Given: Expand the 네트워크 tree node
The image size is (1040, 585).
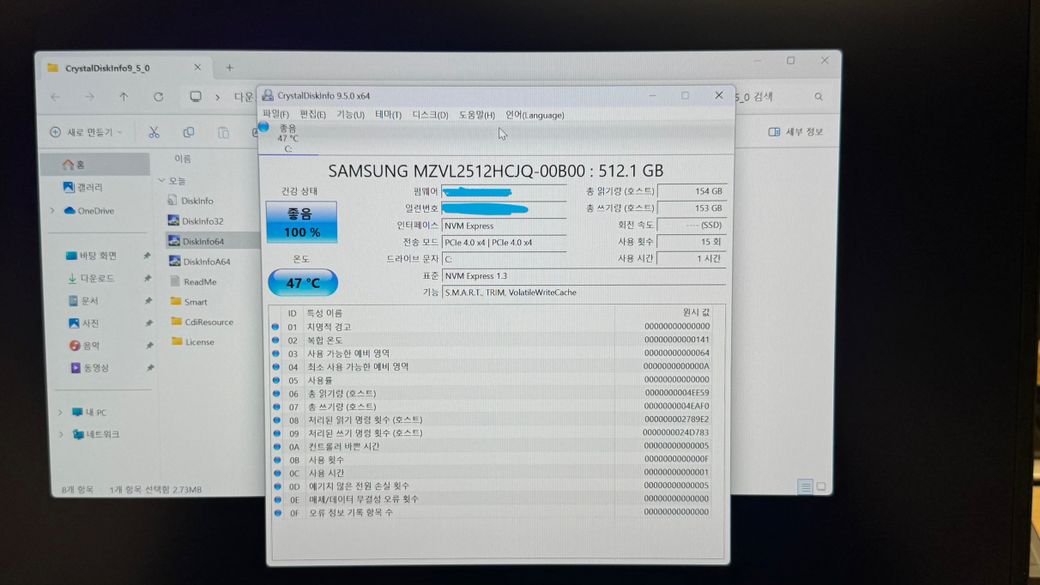Looking at the screenshot, I should tap(61, 434).
